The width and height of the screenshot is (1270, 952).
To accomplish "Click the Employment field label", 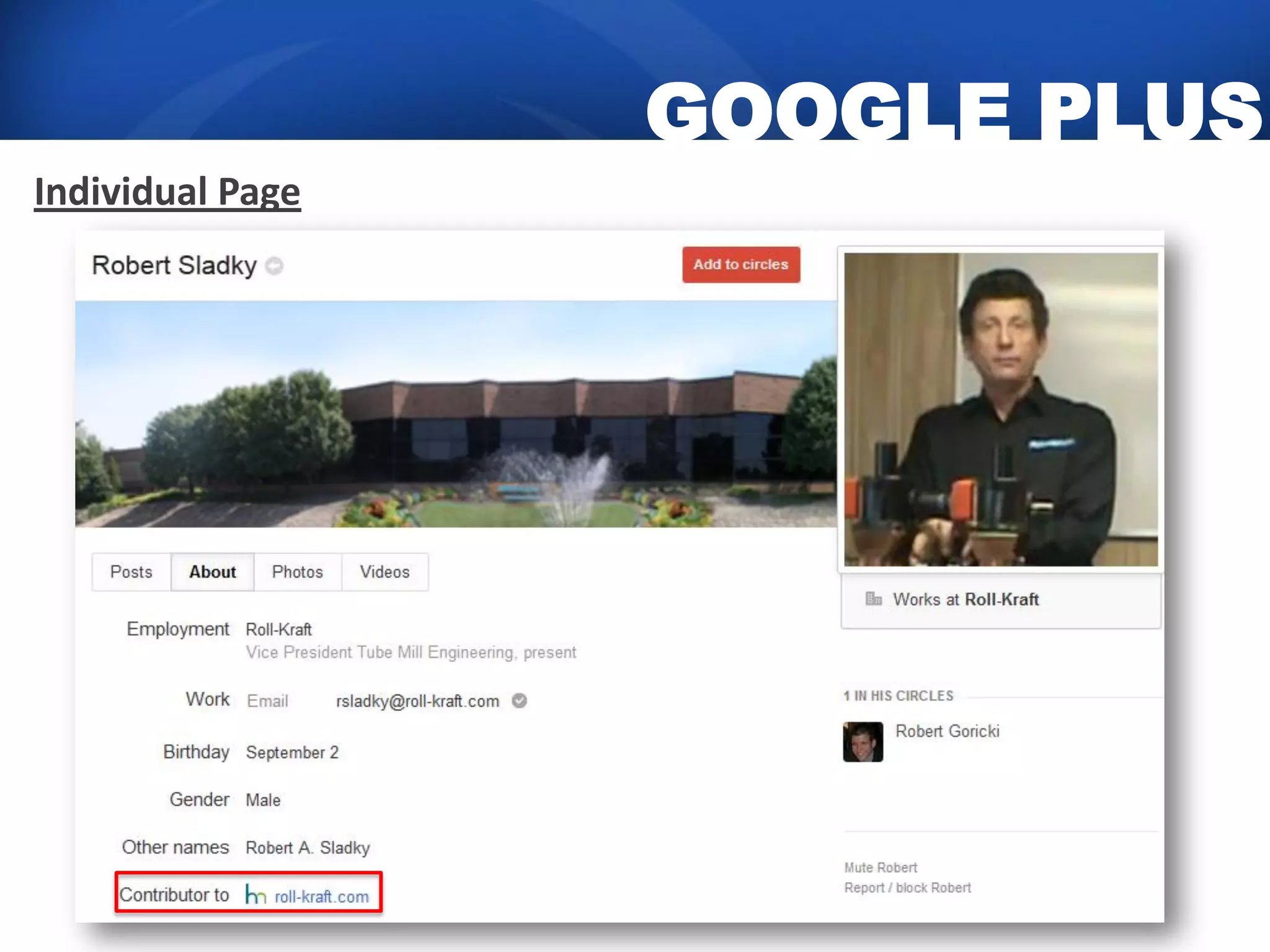I will coord(178,629).
